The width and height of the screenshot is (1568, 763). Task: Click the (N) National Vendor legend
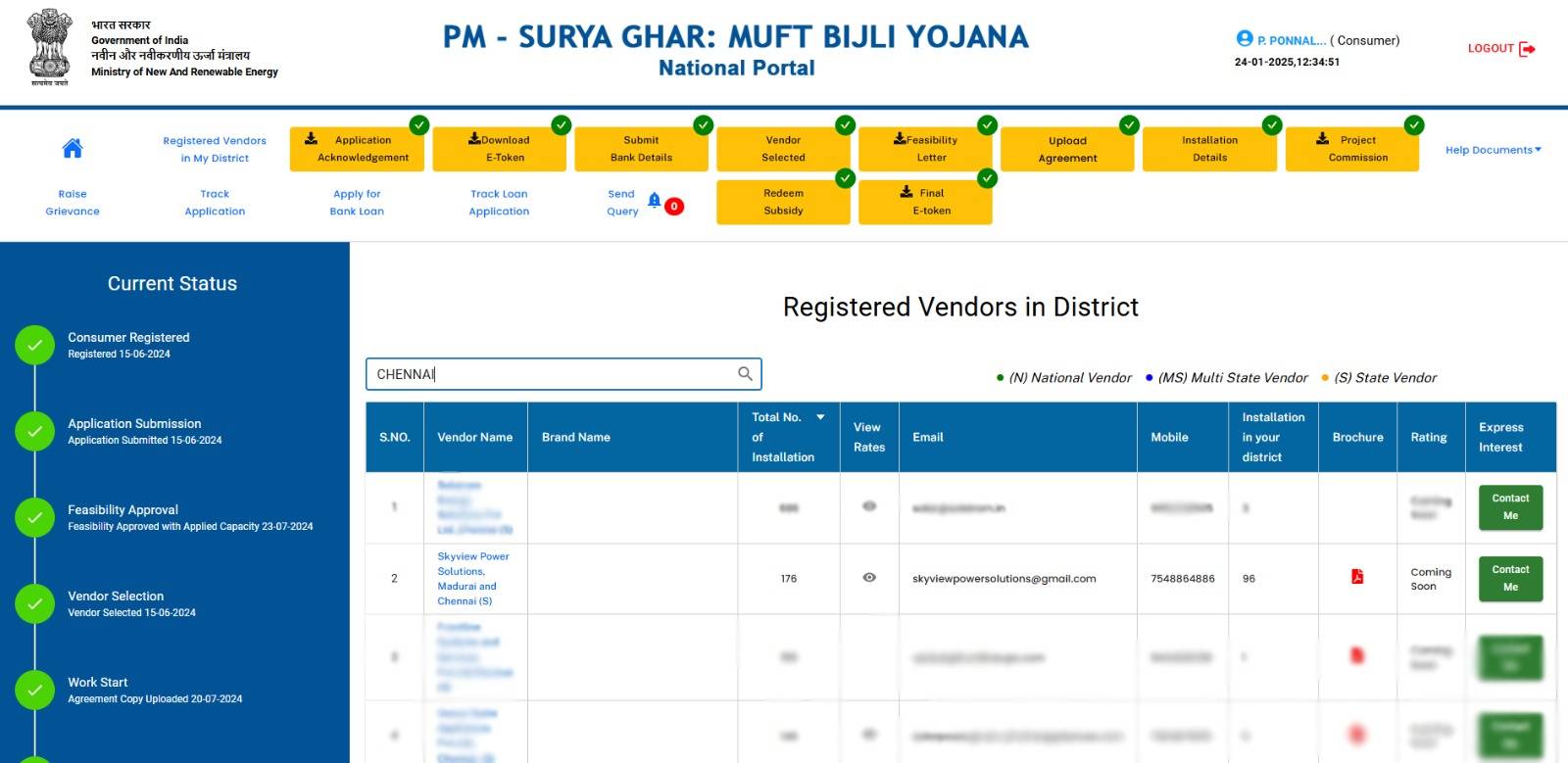[x=1063, y=377]
